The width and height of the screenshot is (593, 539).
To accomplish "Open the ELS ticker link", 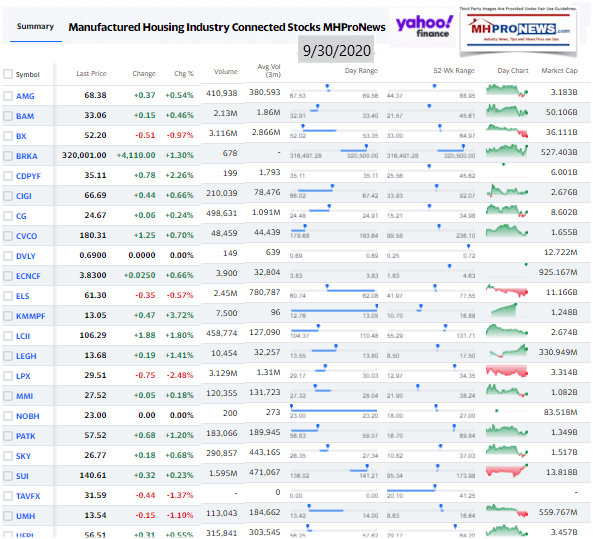I will point(22,296).
